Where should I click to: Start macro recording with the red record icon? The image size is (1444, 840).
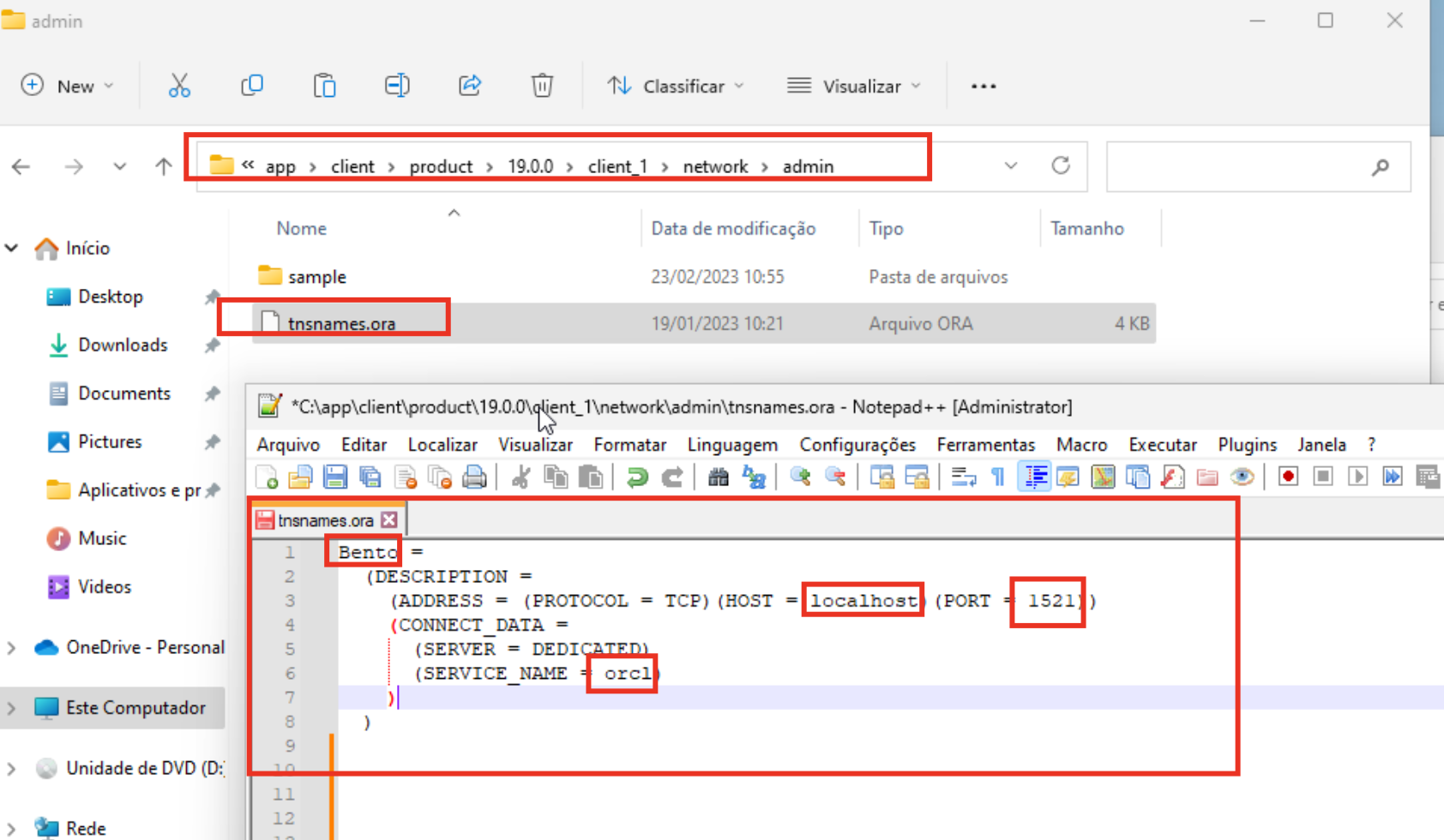tap(1287, 477)
